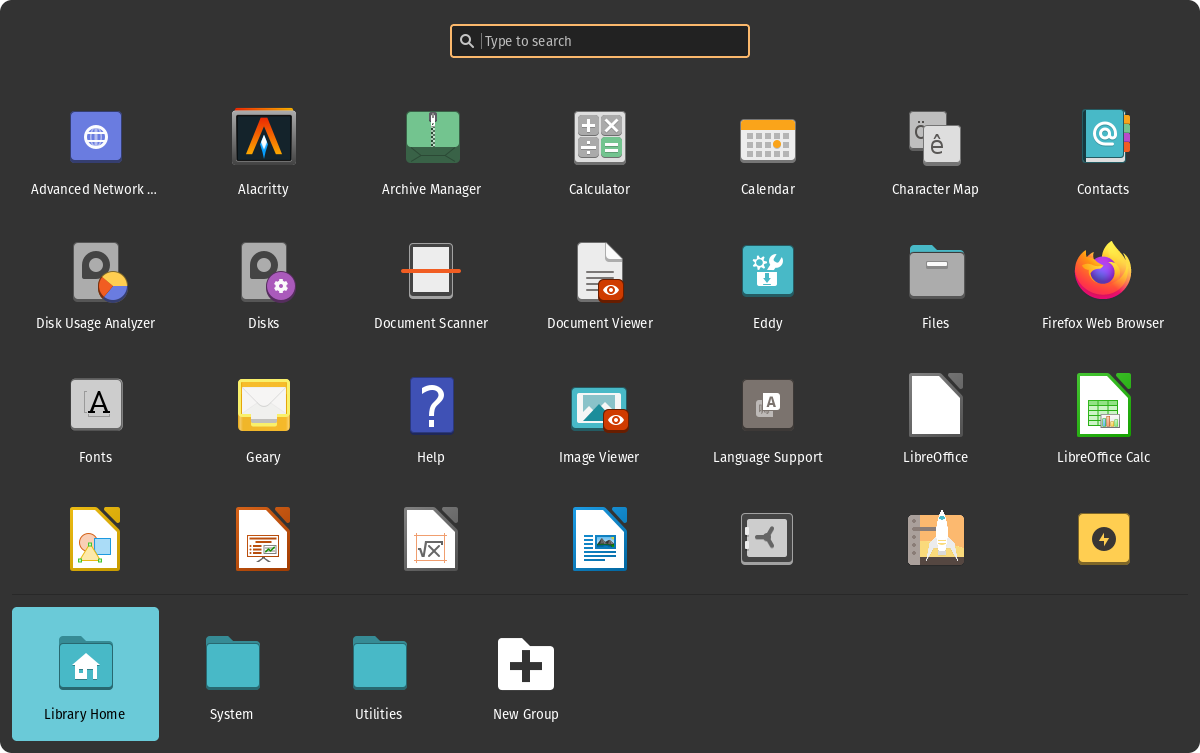Open LibreOffice Writer

click(599, 539)
